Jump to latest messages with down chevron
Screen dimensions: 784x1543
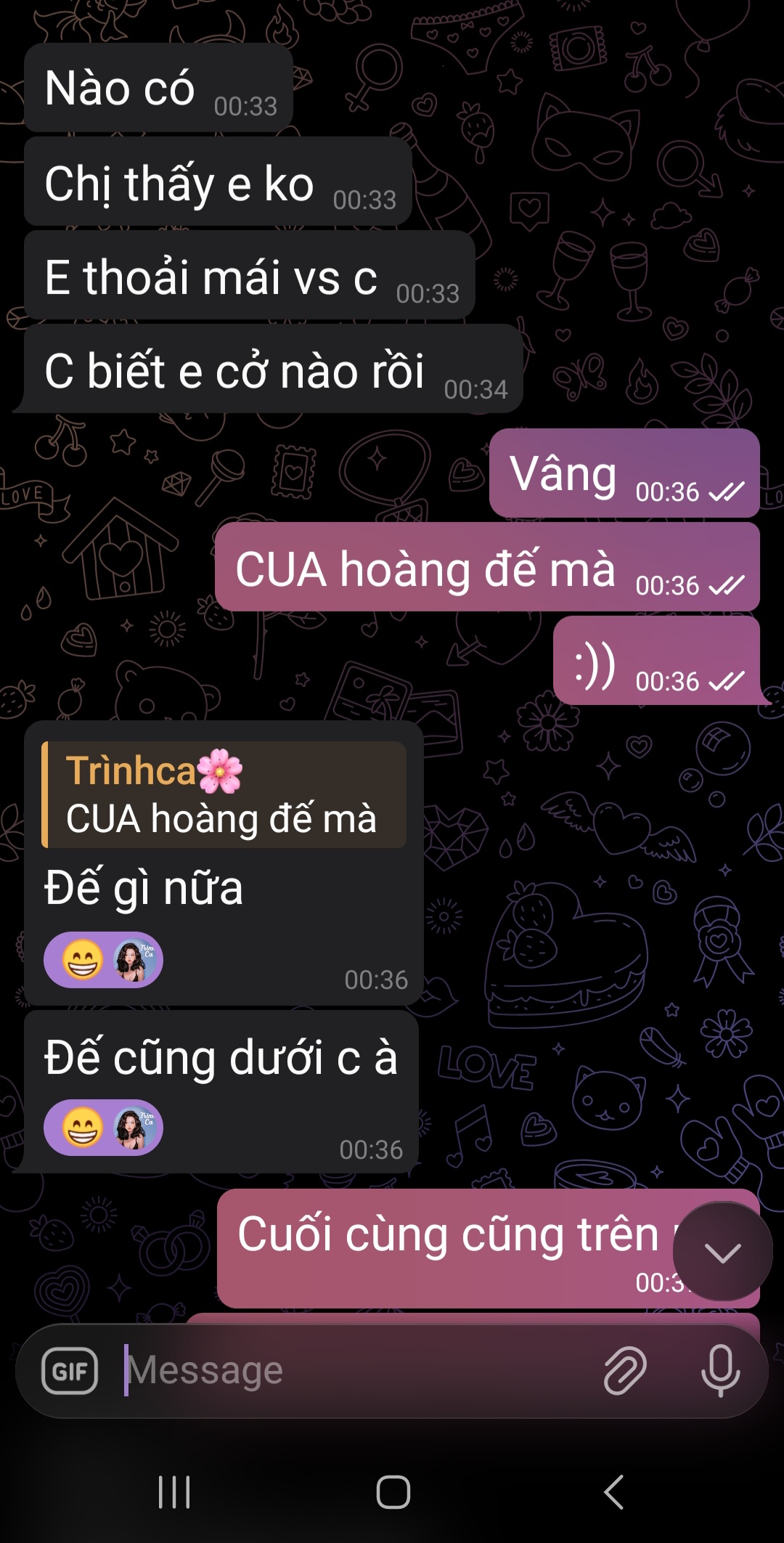pyautogui.click(x=722, y=1251)
